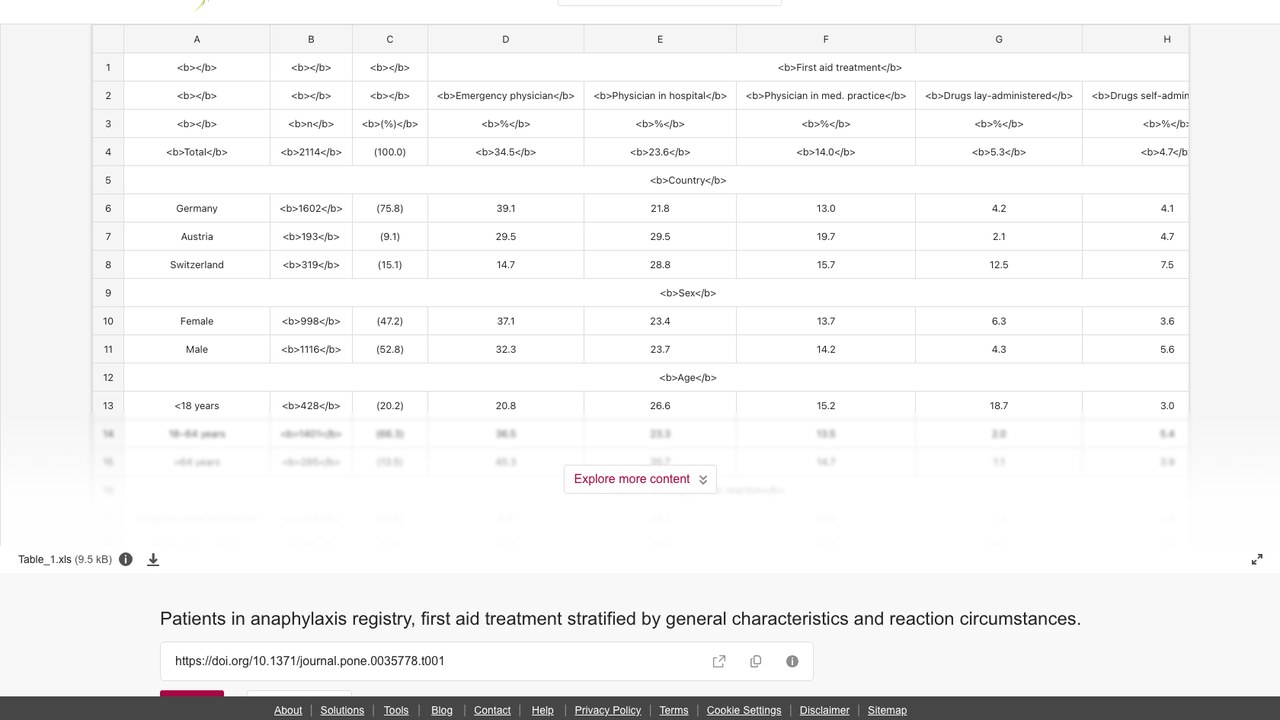Click the '<b>Emergency physician</b>' cell
Viewport: 1280px width, 720px height.
[506, 96]
